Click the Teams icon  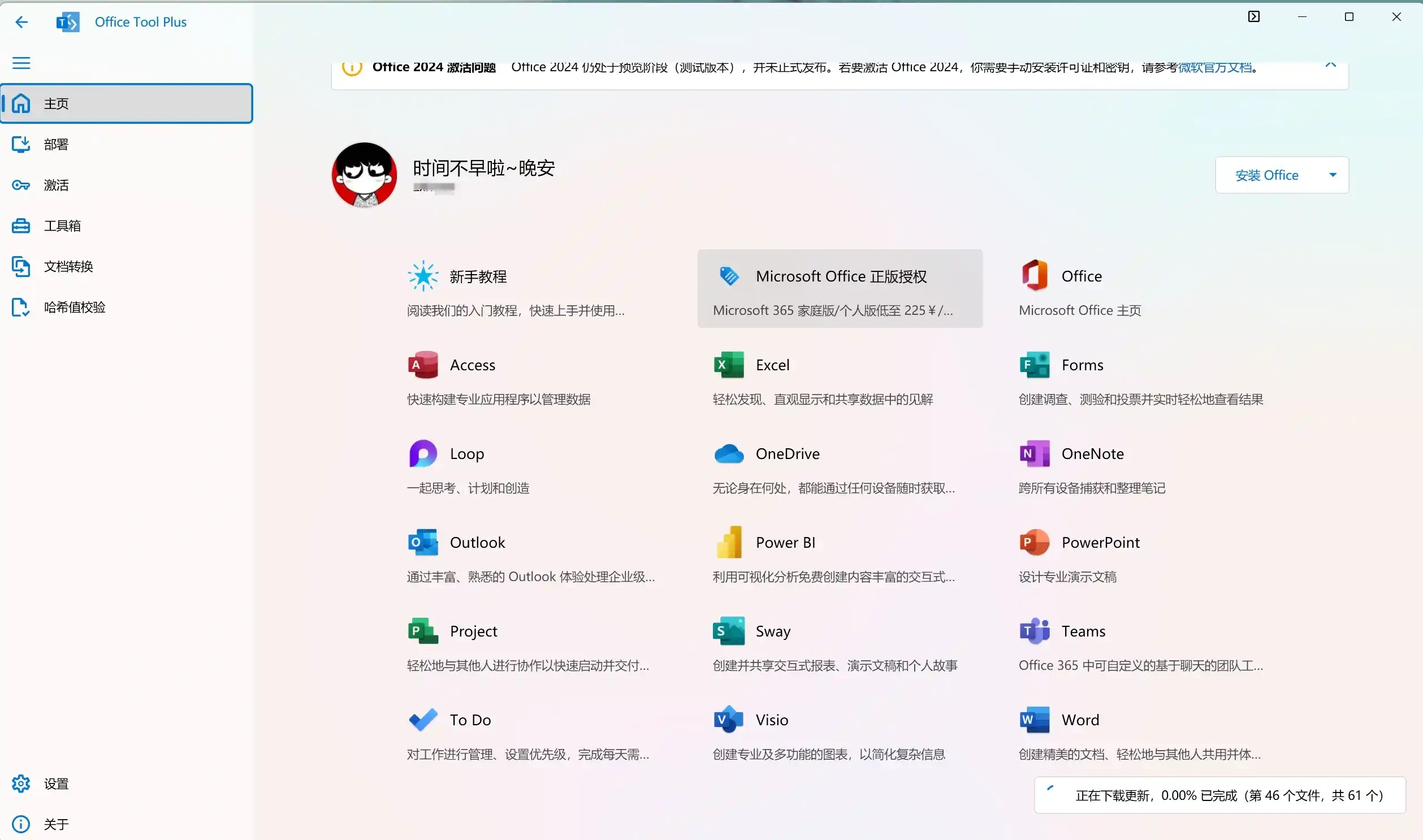pos(1035,631)
